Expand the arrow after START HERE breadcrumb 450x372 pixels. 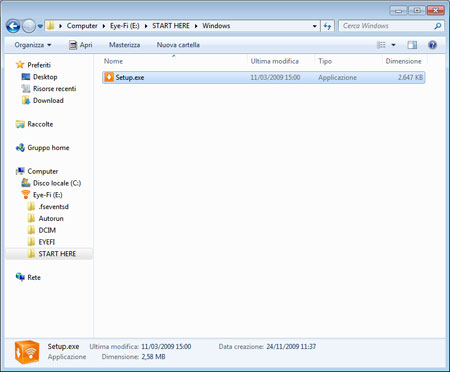[196, 26]
